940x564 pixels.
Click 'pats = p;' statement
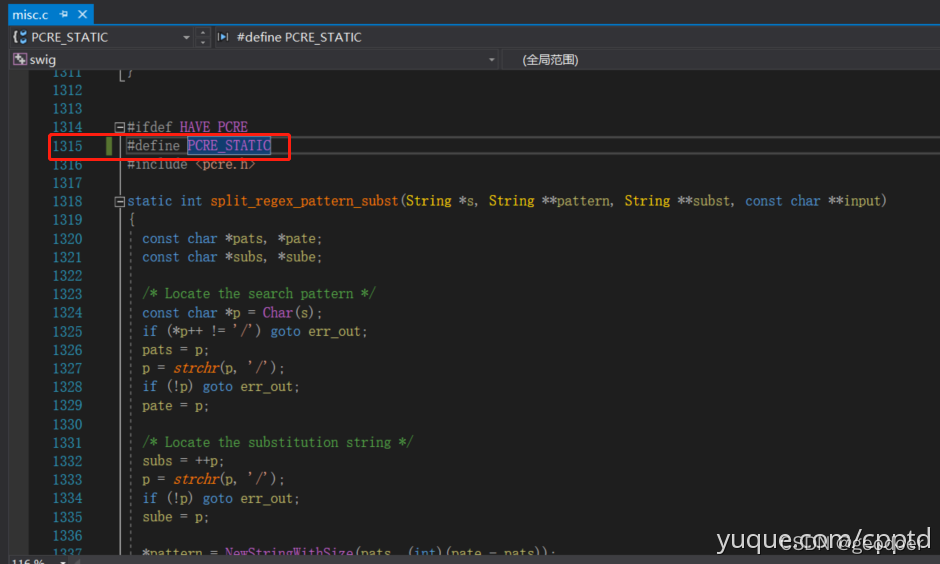[175, 349]
